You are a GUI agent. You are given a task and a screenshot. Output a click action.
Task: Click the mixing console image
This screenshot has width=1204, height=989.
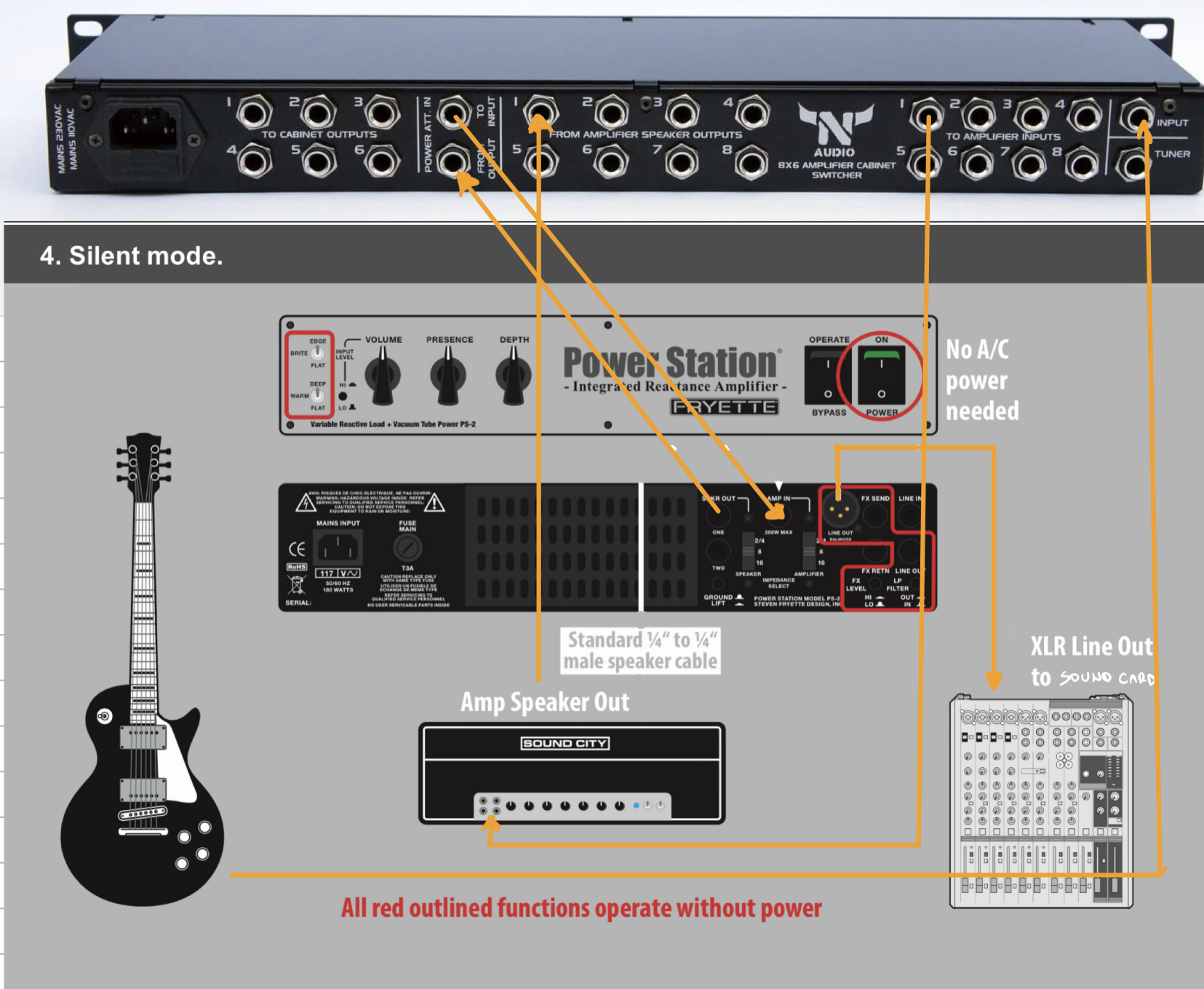click(x=1040, y=801)
